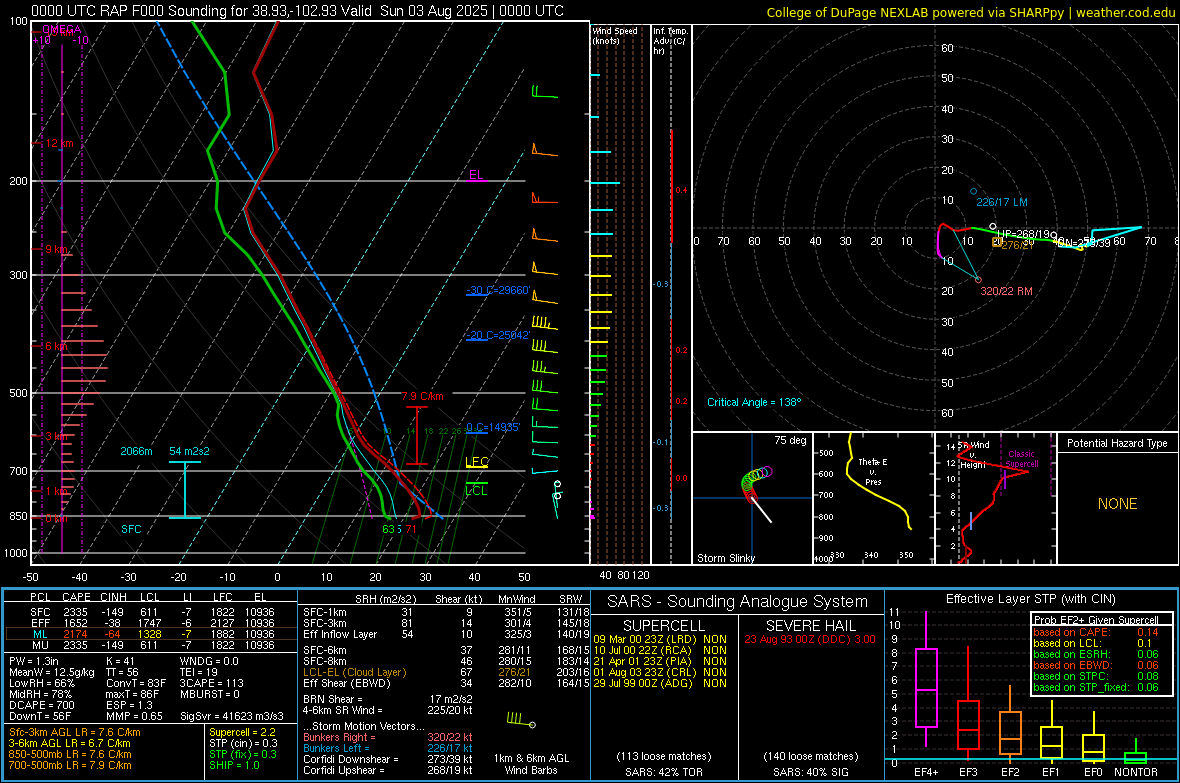
Task: Click the OMEGA label at top left
Action: point(61,29)
